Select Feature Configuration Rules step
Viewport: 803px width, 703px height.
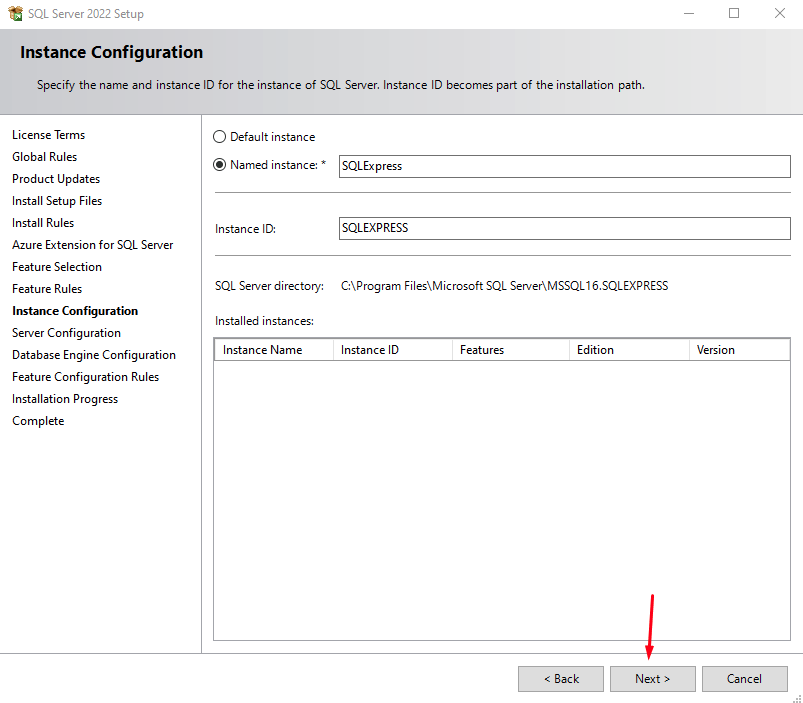coord(86,377)
